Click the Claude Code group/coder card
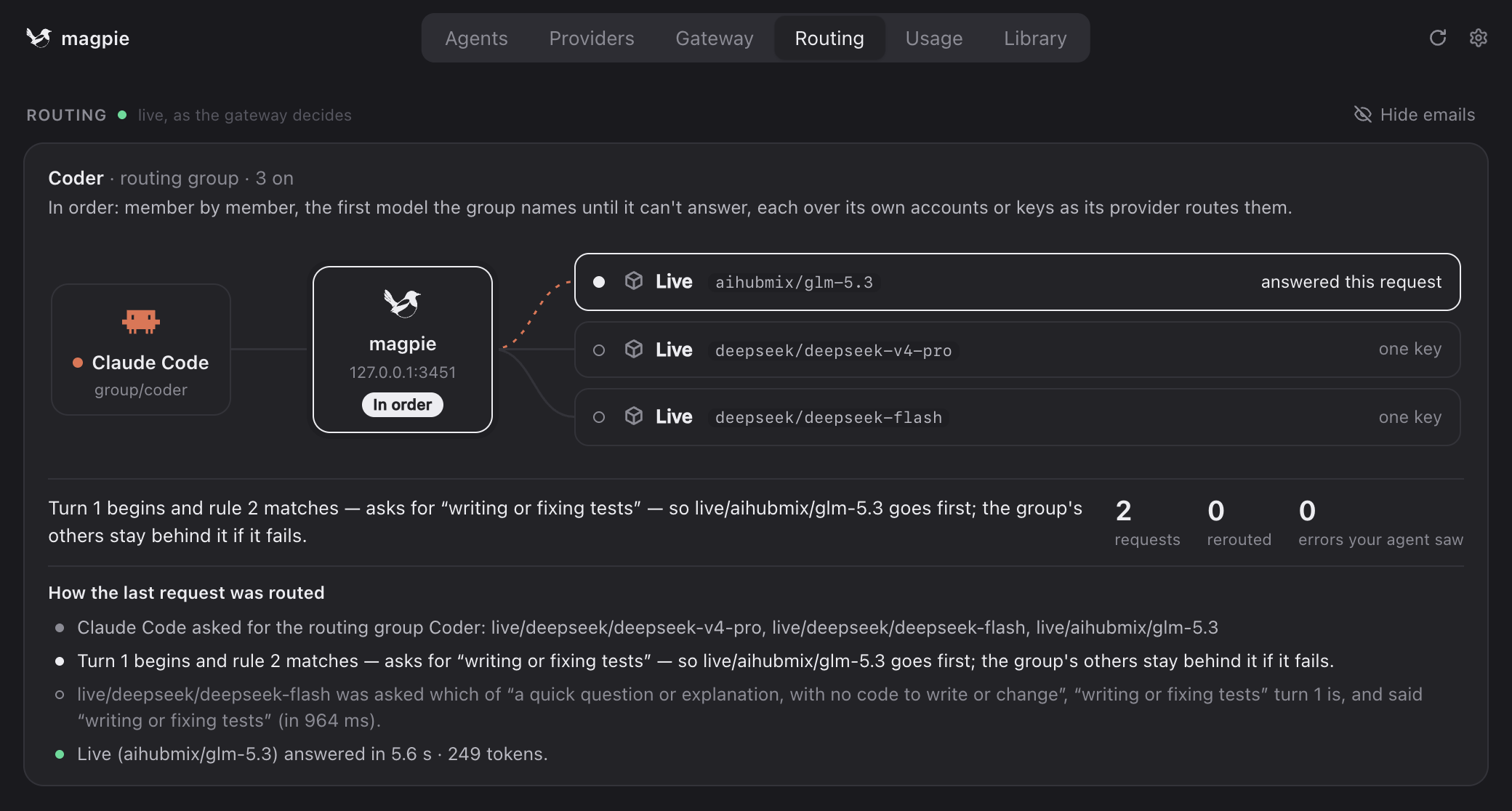1512x811 pixels. pyautogui.click(x=141, y=350)
